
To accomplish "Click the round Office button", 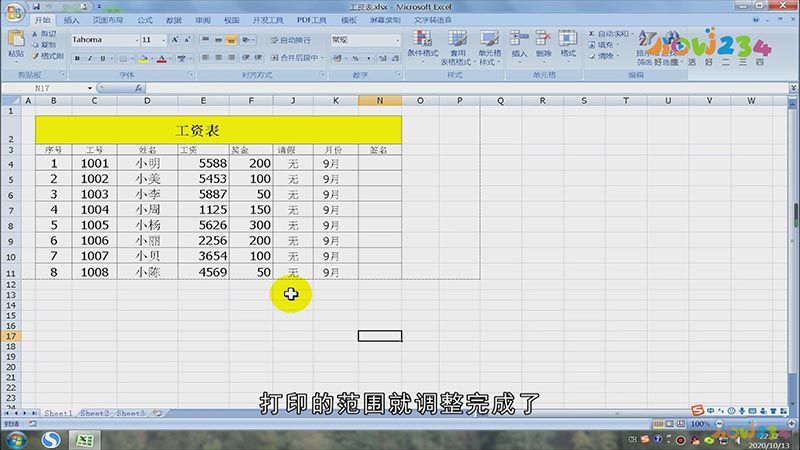I will [x=14, y=12].
